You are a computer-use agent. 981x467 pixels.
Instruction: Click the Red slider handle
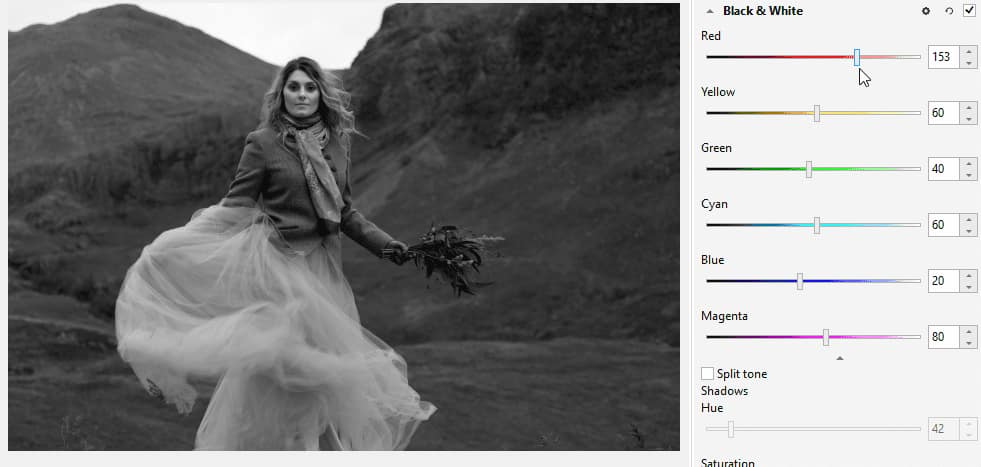tap(857, 57)
